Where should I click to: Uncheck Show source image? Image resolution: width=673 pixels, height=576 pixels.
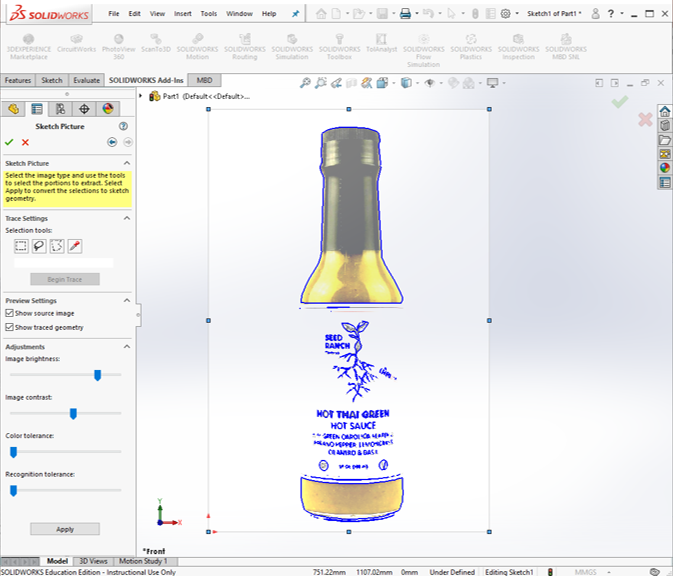pyautogui.click(x=10, y=313)
